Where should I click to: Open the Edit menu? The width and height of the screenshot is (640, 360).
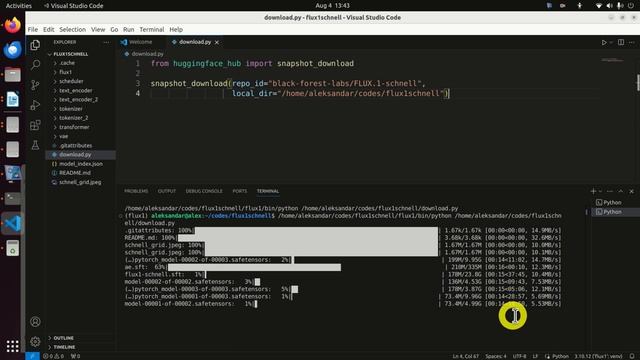point(49,29)
